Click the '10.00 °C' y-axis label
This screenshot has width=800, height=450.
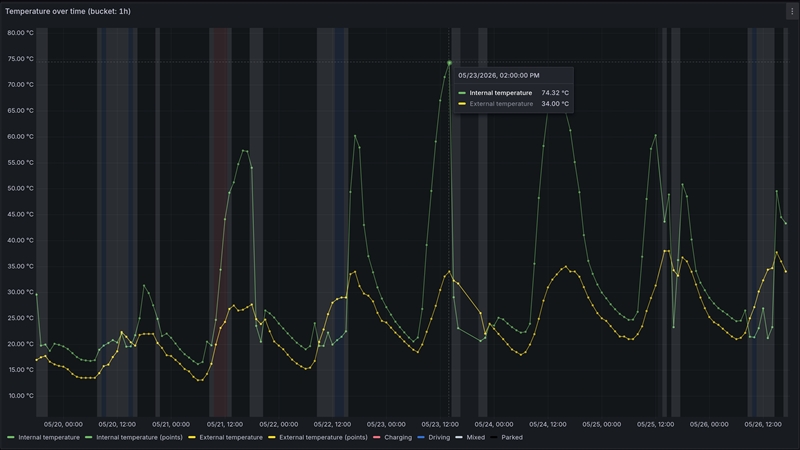pyautogui.click(x=20, y=395)
